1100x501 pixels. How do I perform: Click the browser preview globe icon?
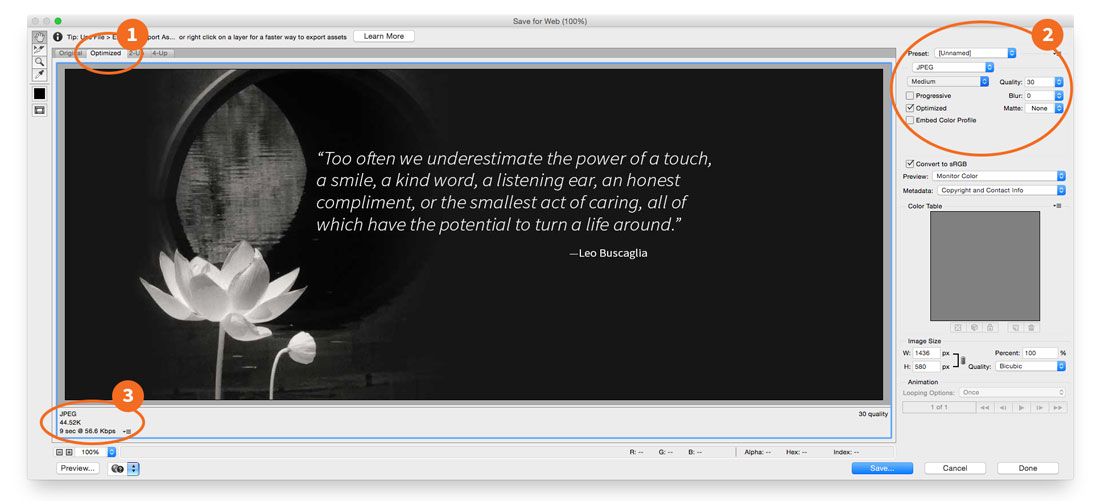point(117,469)
